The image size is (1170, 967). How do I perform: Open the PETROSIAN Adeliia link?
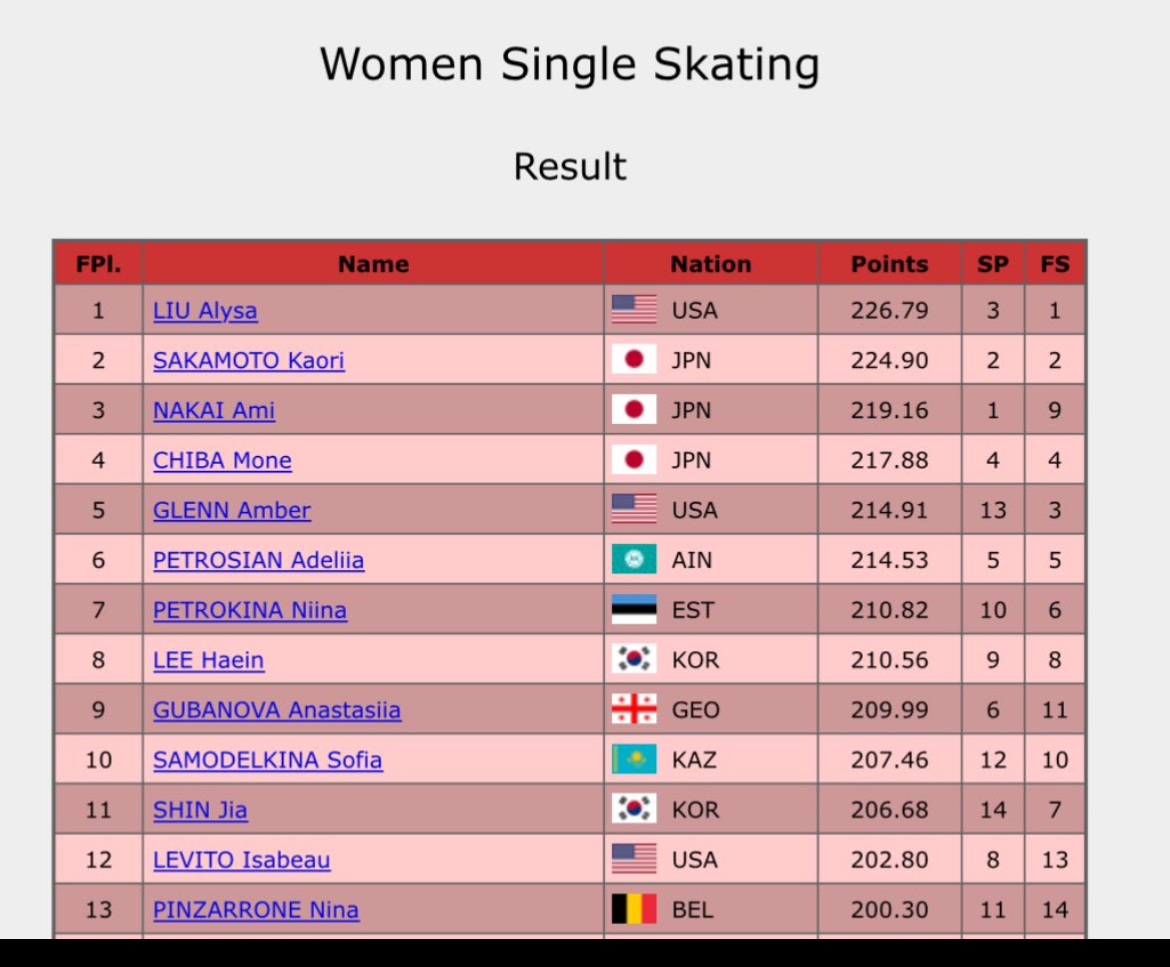(258, 561)
